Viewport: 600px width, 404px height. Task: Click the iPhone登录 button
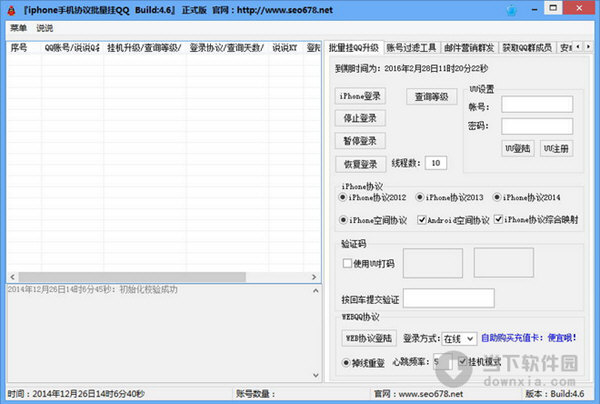360,96
